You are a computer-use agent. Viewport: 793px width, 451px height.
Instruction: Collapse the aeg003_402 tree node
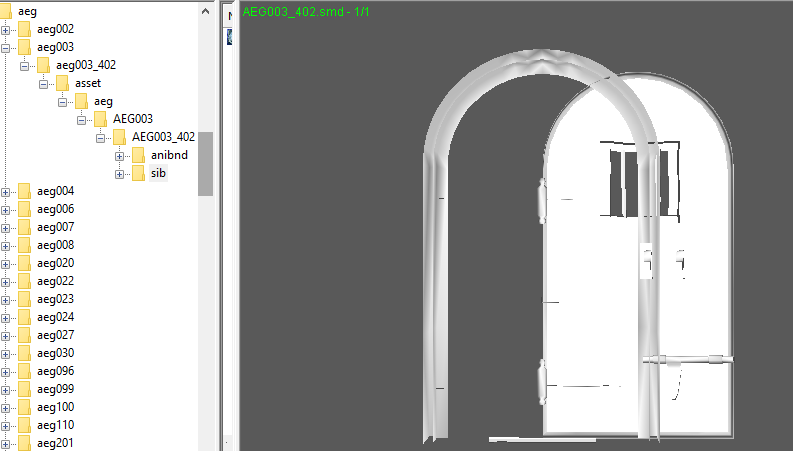(x=24, y=66)
